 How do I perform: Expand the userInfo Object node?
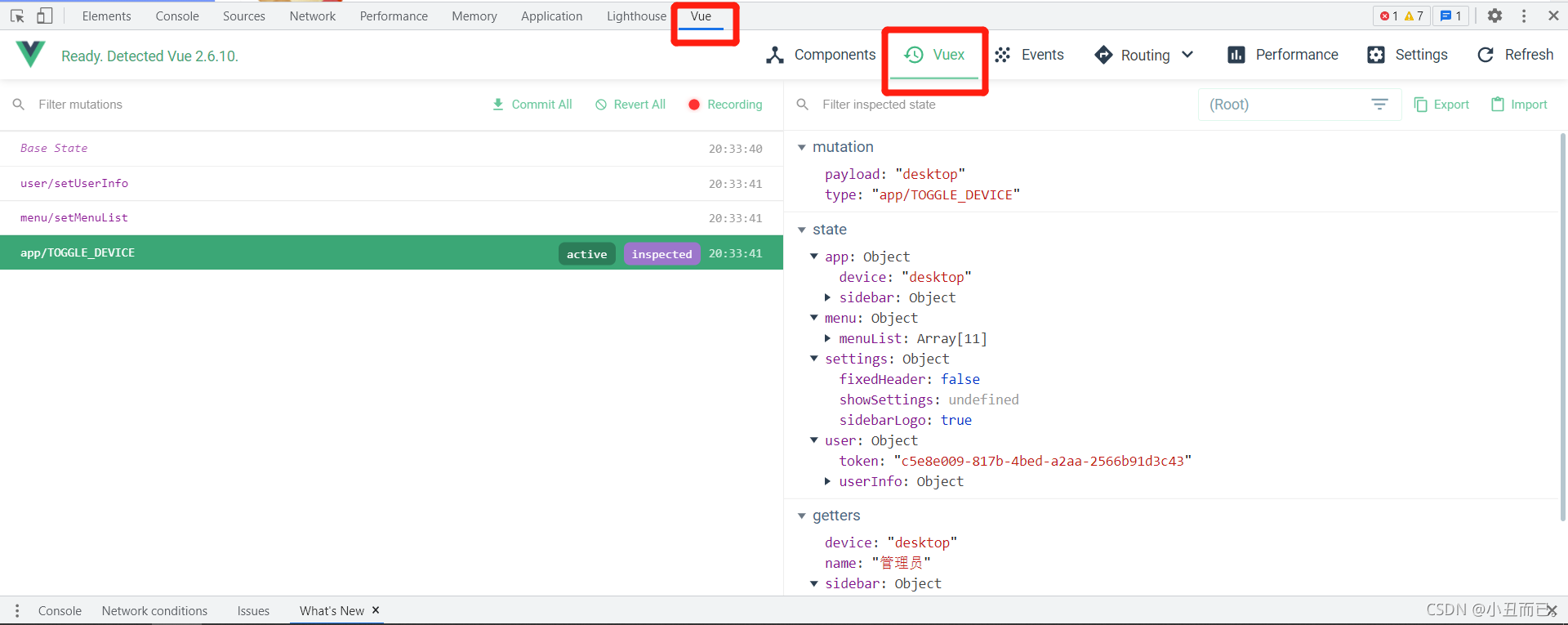[827, 481]
